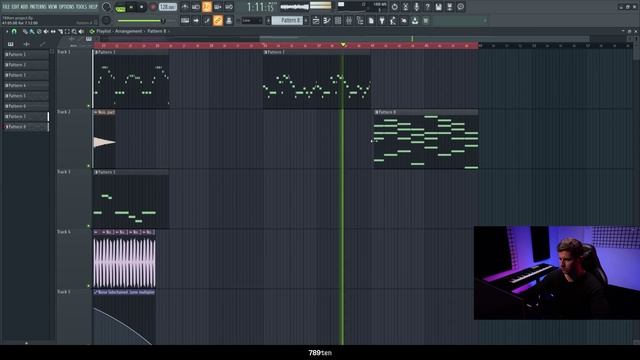Switch the Pattern/Song mode toggle
The width and height of the screenshot is (640, 360).
coord(120,7)
